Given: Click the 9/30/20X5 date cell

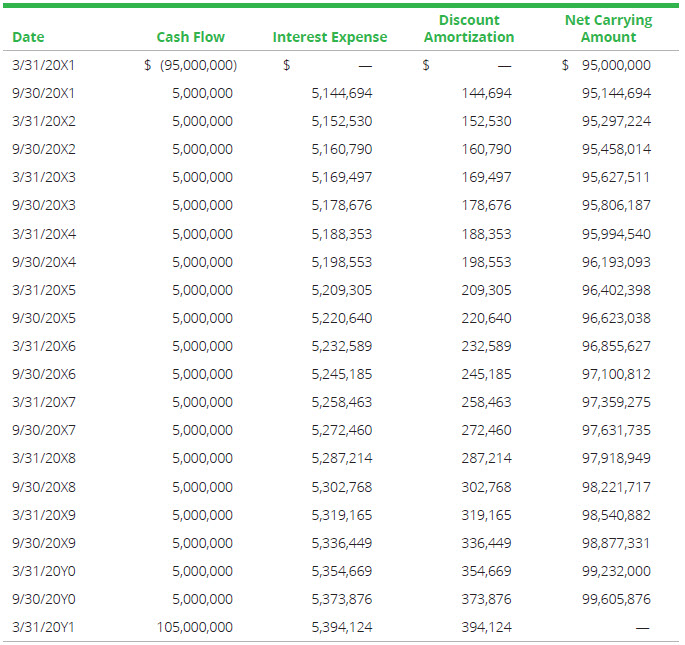Looking at the screenshot, I should pos(43,318).
